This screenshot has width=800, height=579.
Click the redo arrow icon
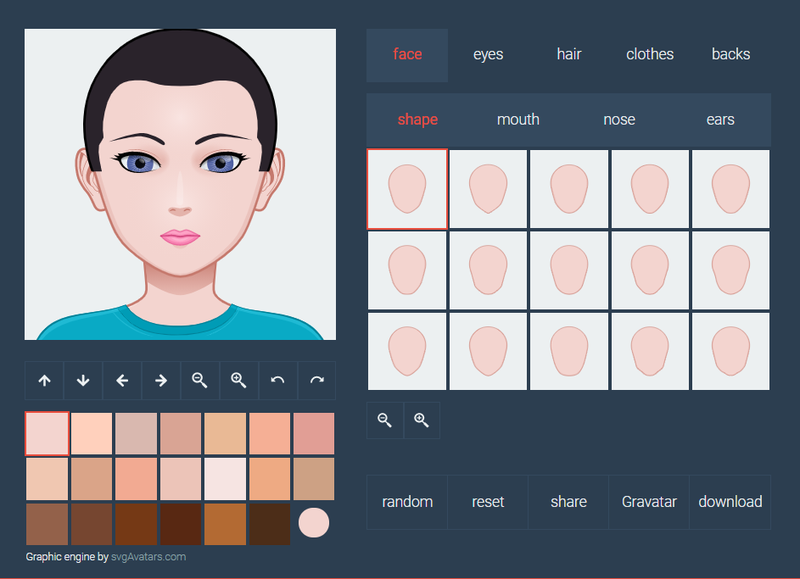pos(317,380)
